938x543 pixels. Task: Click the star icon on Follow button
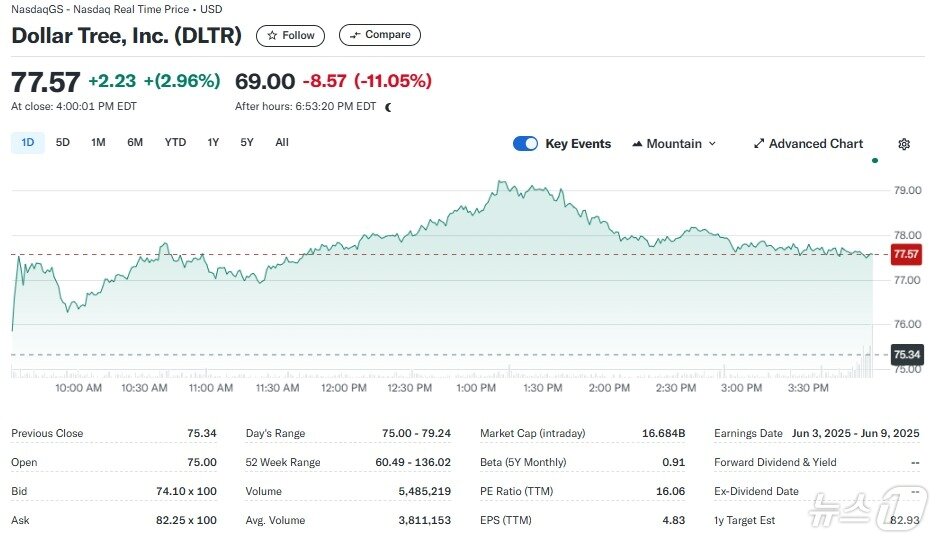point(272,35)
